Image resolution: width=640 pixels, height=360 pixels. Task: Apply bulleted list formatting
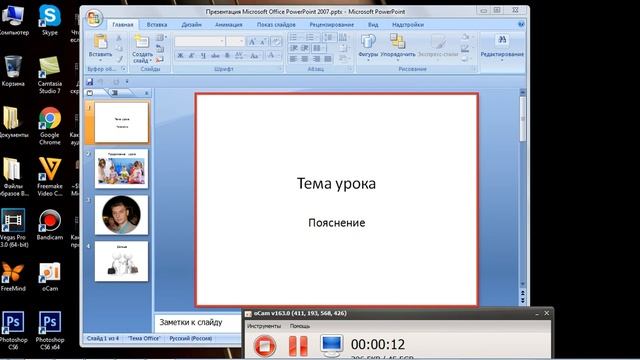(x=294, y=38)
